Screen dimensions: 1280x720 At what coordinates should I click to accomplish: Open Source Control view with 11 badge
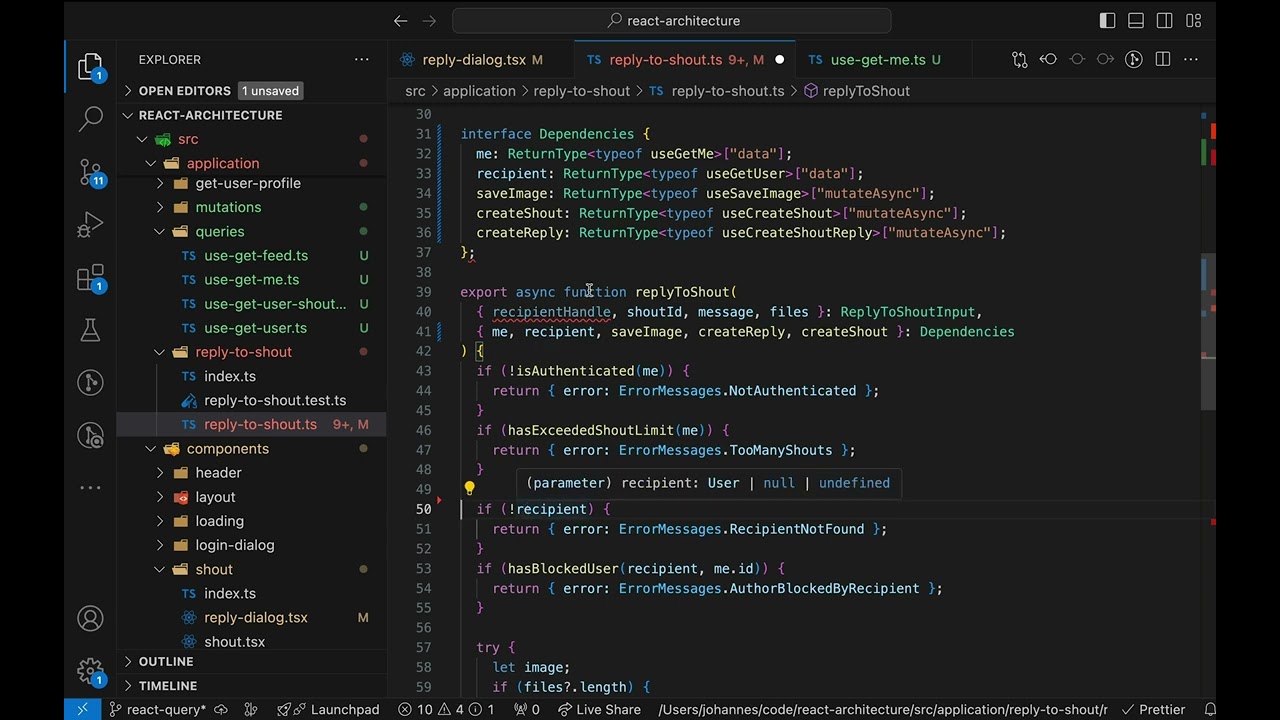click(x=90, y=173)
